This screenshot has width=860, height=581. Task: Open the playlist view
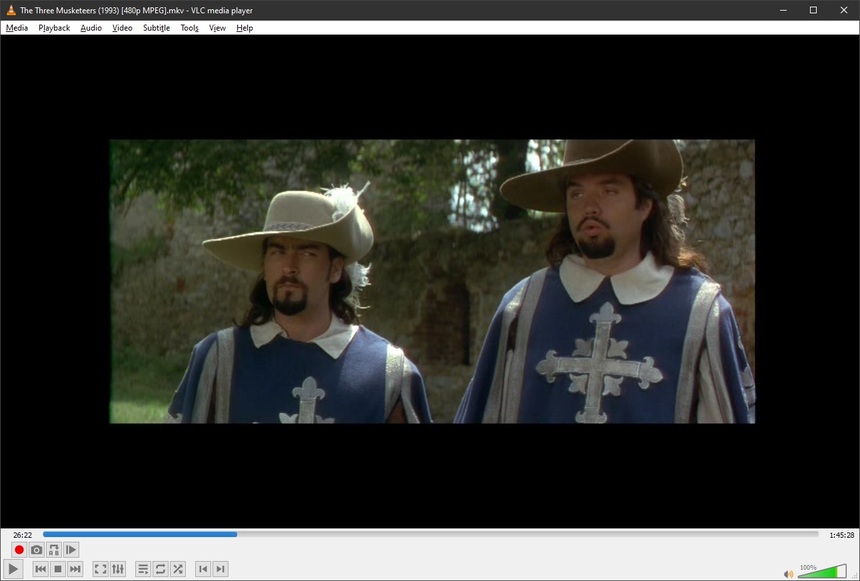click(143, 569)
